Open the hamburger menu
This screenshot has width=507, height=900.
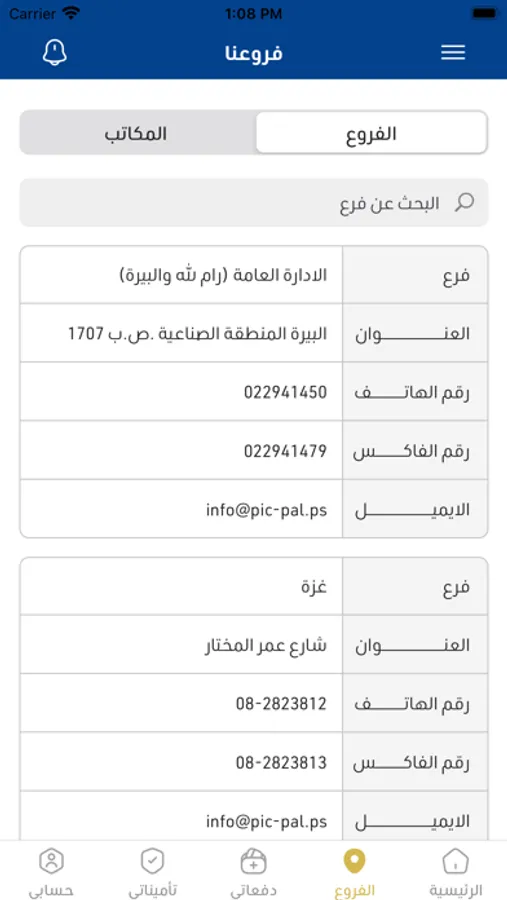(x=453, y=53)
